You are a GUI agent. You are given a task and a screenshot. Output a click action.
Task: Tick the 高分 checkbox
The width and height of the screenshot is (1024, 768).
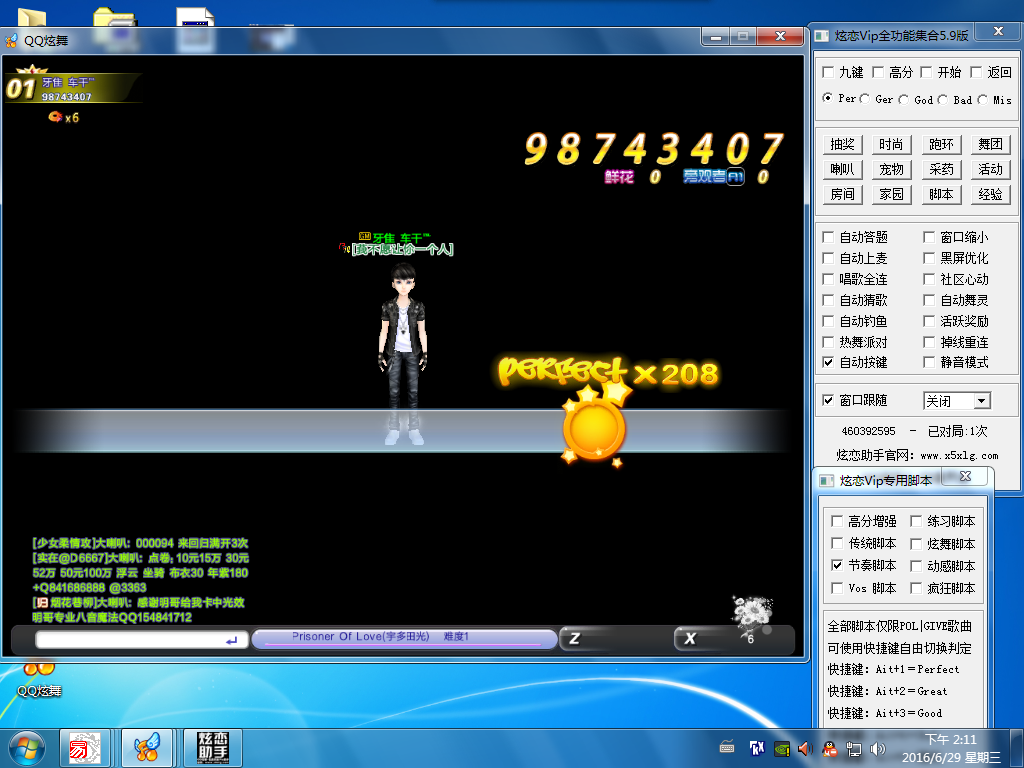878,72
